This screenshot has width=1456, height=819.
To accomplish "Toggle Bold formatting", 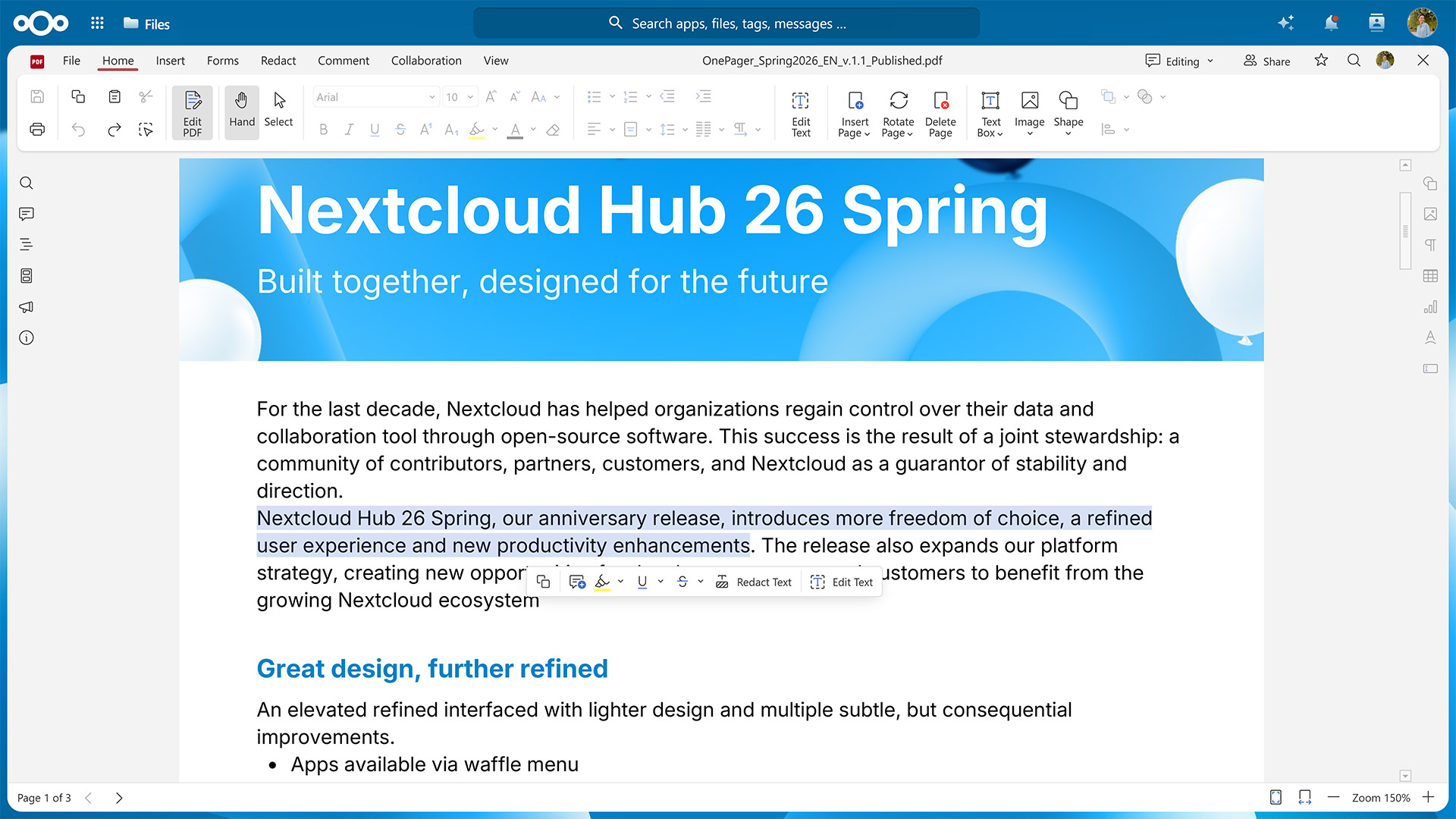I will point(324,130).
